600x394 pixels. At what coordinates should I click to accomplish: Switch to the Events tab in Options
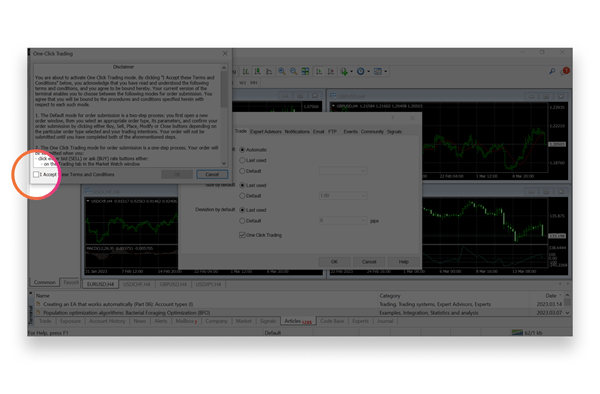click(x=350, y=132)
